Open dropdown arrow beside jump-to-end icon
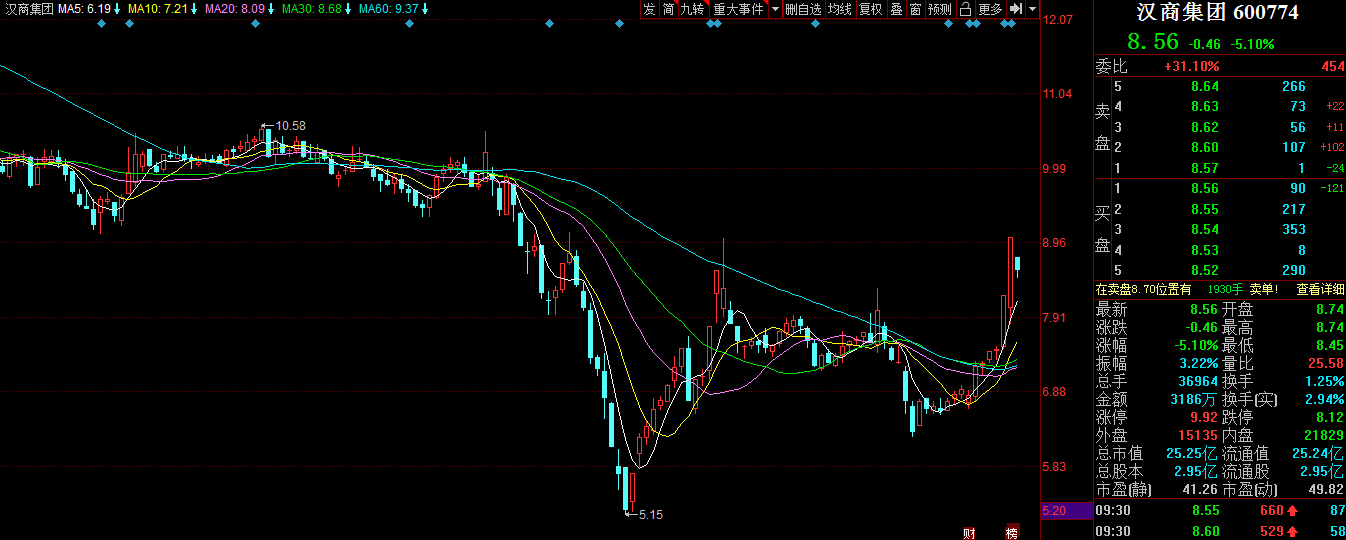Image resolution: width=1346 pixels, height=540 pixels. click(x=1032, y=9)
